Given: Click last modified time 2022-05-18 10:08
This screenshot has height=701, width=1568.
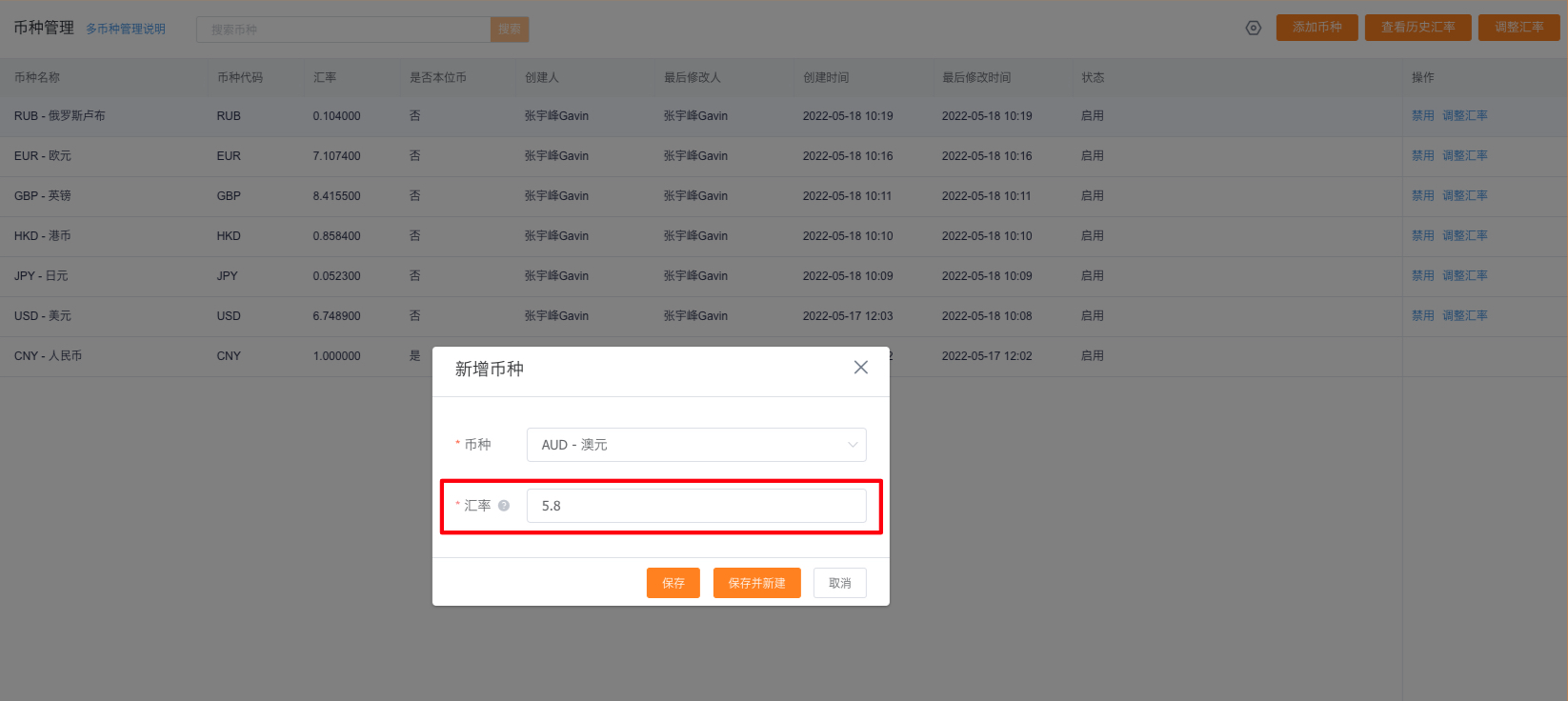Looking at the screenshot, I should pos(987,316).
